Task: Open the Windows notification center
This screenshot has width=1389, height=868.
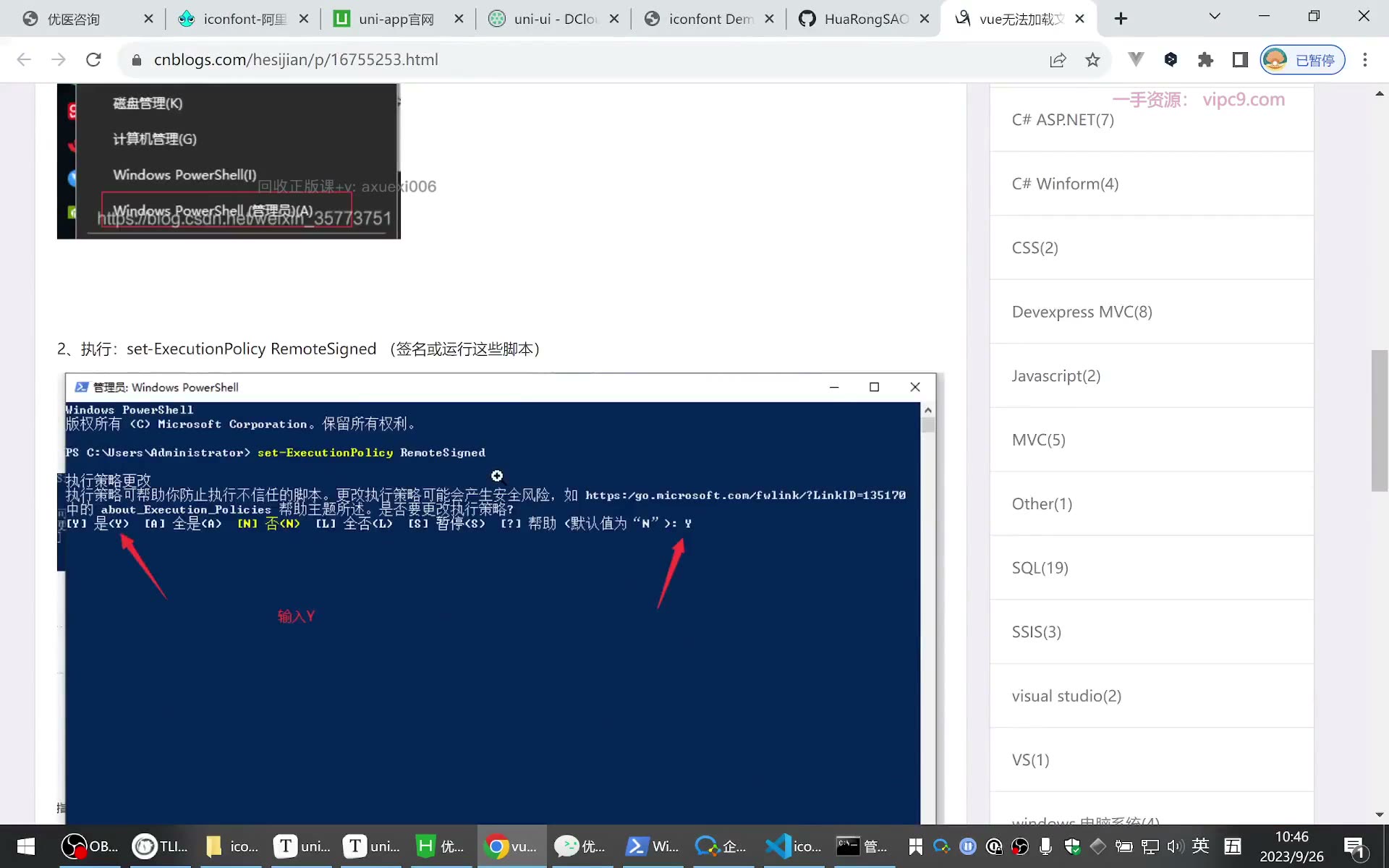Action: [x=1354, y=847]
